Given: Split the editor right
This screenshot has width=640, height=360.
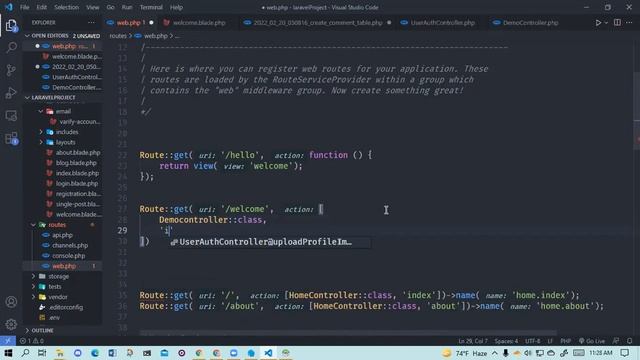Looking at the screenshot, I should (x=617, y=23).
